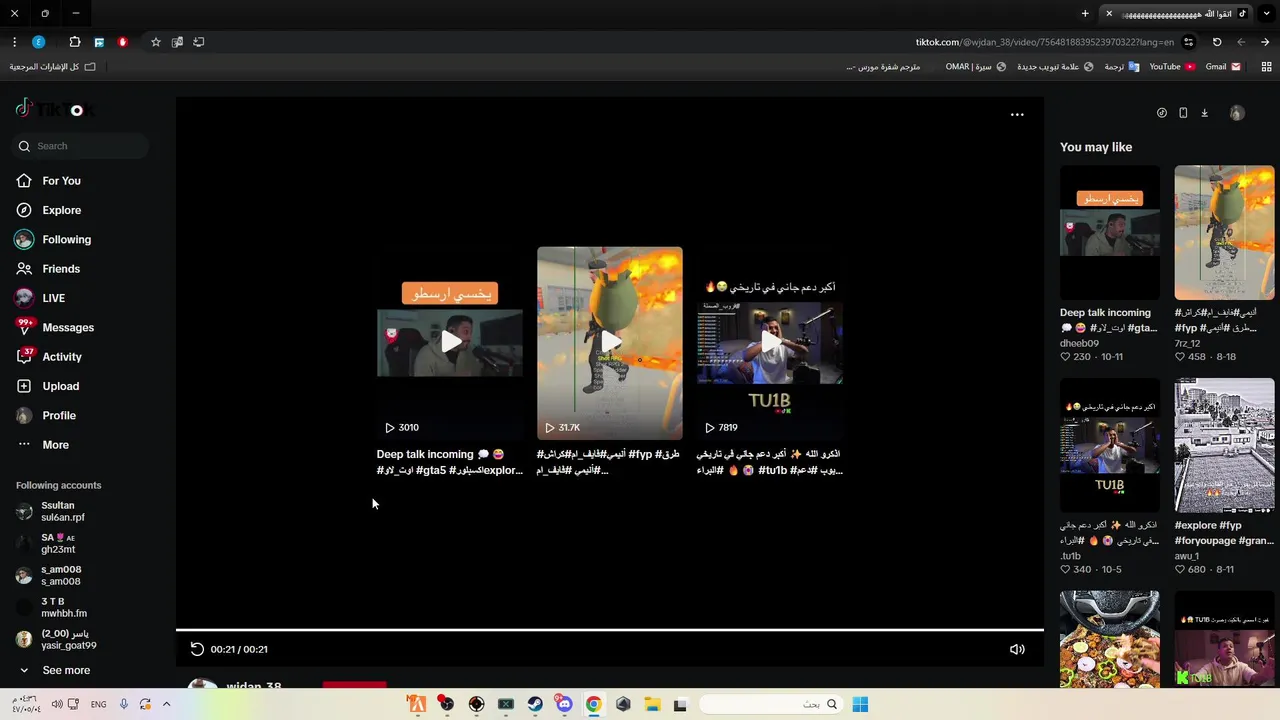Click the dheeb09 username link
Screen dimensions: 1280x720
tap(1079, 343)
